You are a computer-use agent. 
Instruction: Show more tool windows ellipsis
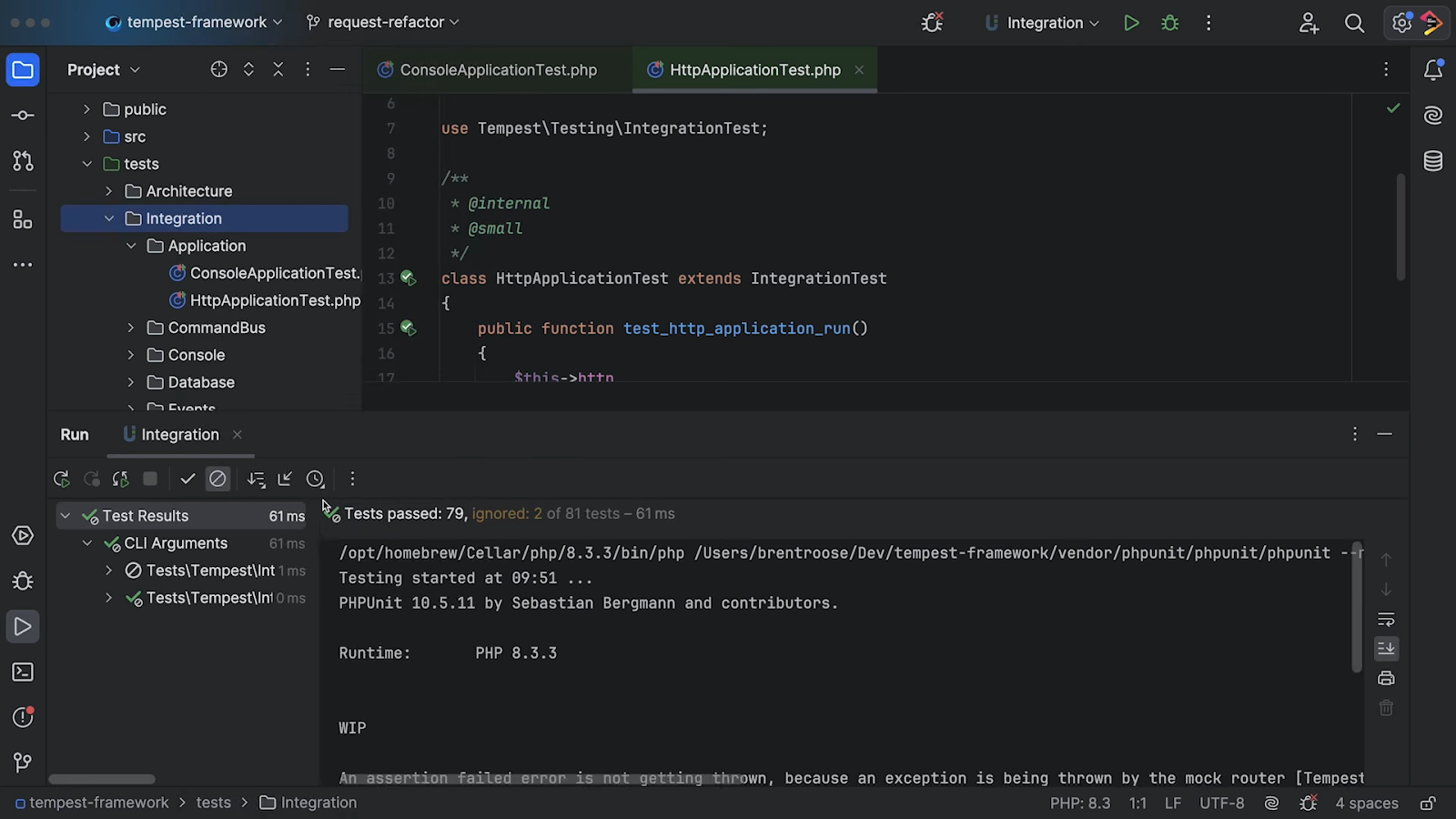click(23, 265)
